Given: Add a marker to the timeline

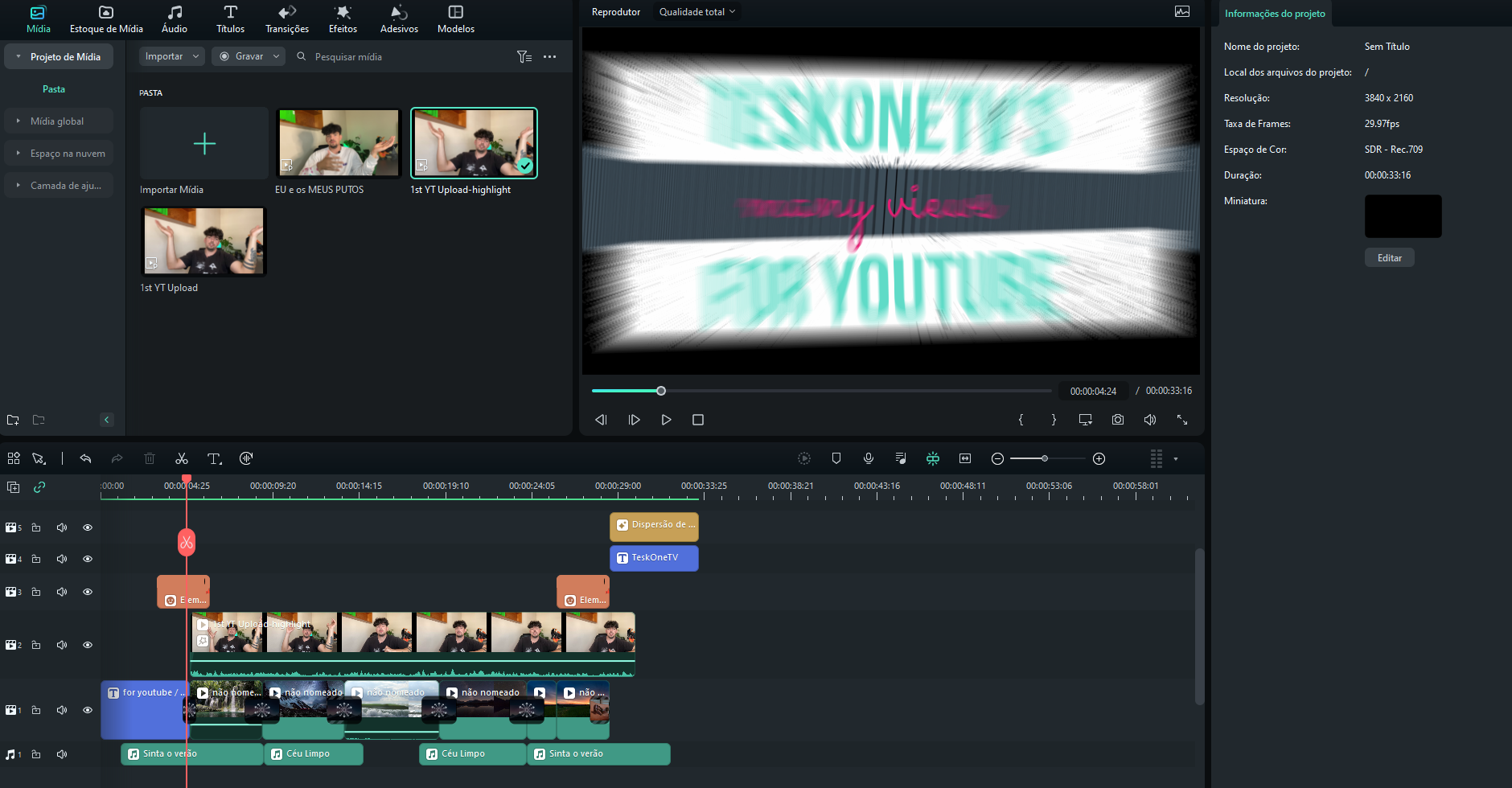Looking at the screenshot, I should tap(836, 458).
